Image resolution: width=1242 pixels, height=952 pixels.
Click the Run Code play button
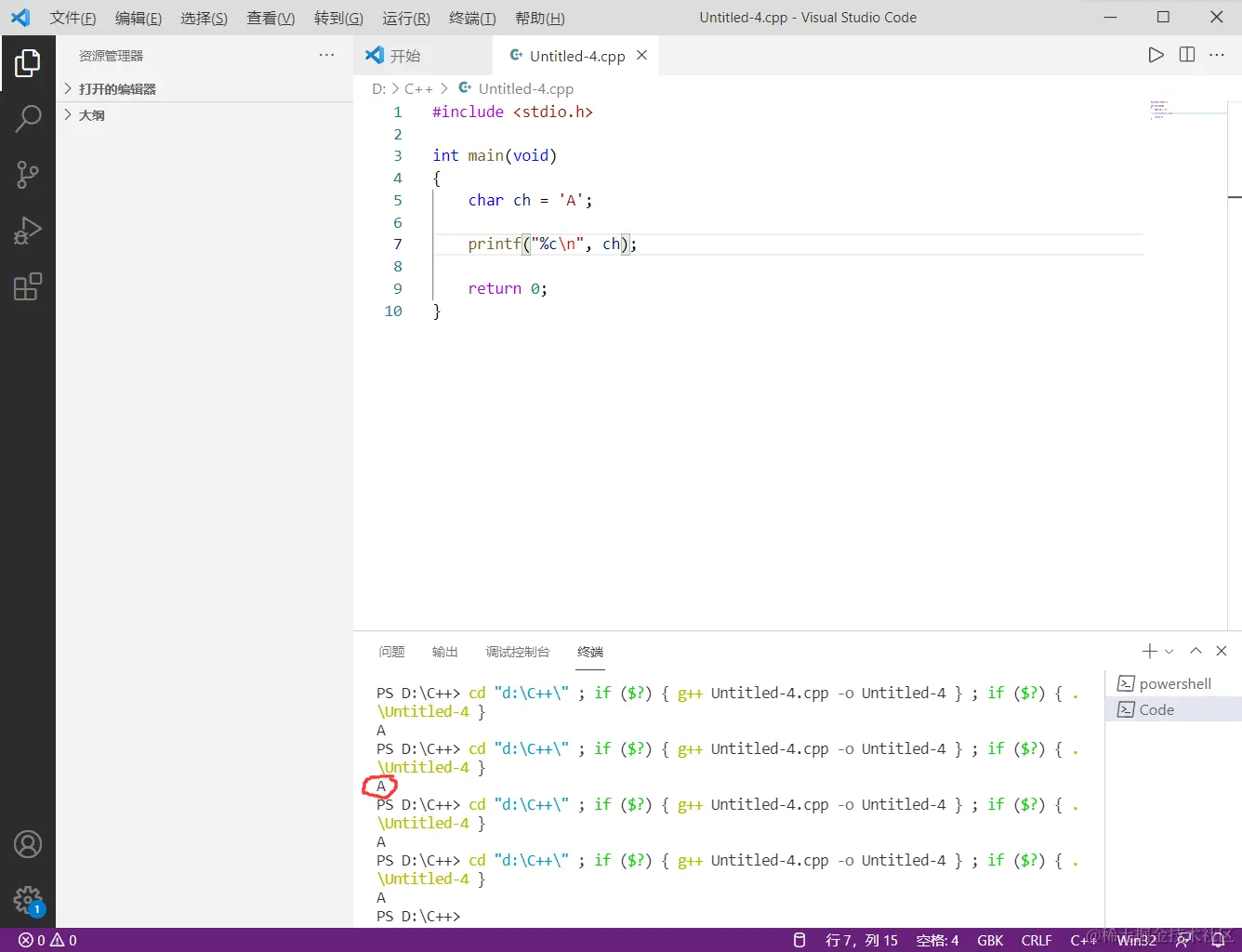click(x=1156, y=55)
